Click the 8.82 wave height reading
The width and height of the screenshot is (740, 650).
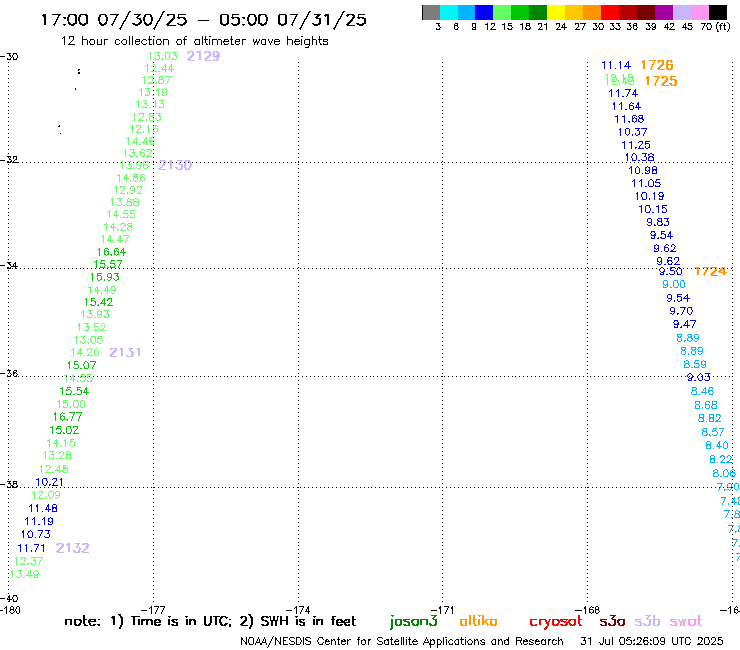tap(710, 418)
